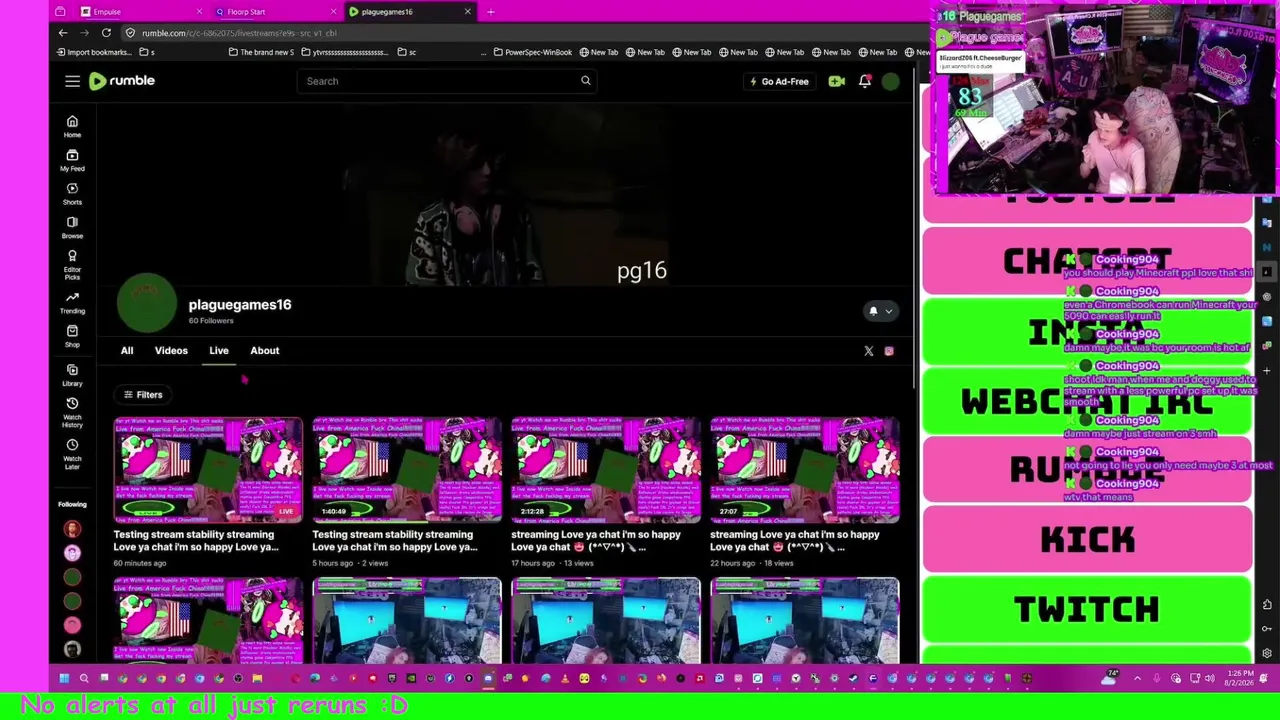Open Watch Later in sidebar

[x=72, y=453]
